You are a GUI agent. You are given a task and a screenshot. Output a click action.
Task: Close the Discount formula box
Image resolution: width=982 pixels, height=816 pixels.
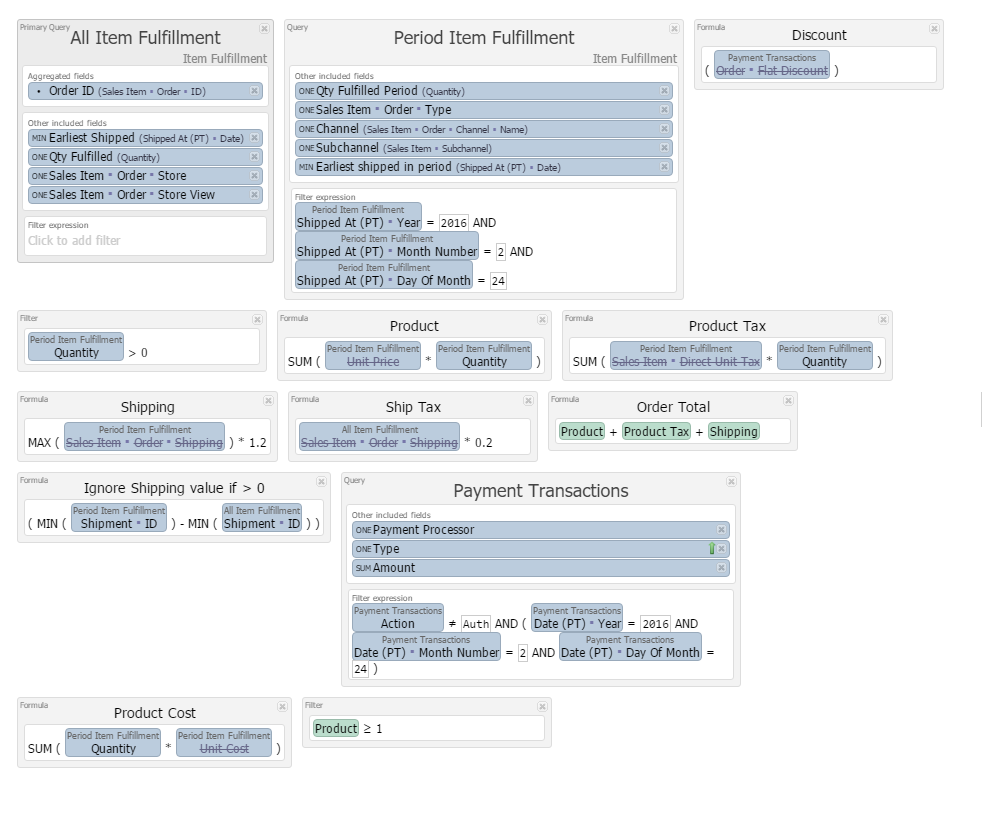tap(934, 29)
